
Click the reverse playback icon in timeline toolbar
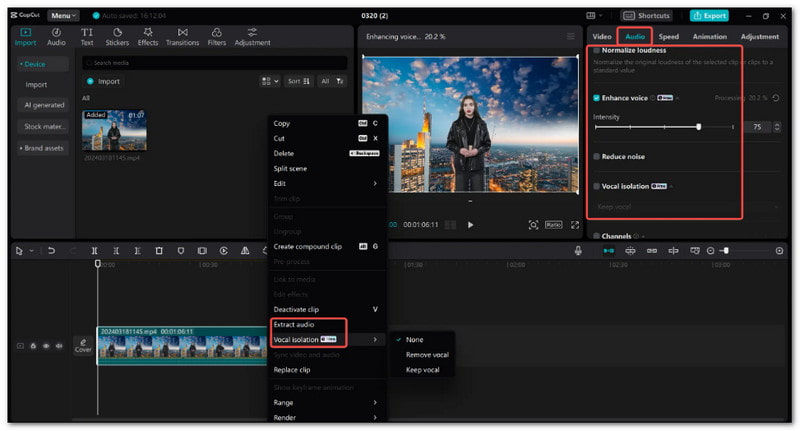[x=223, y=250]
